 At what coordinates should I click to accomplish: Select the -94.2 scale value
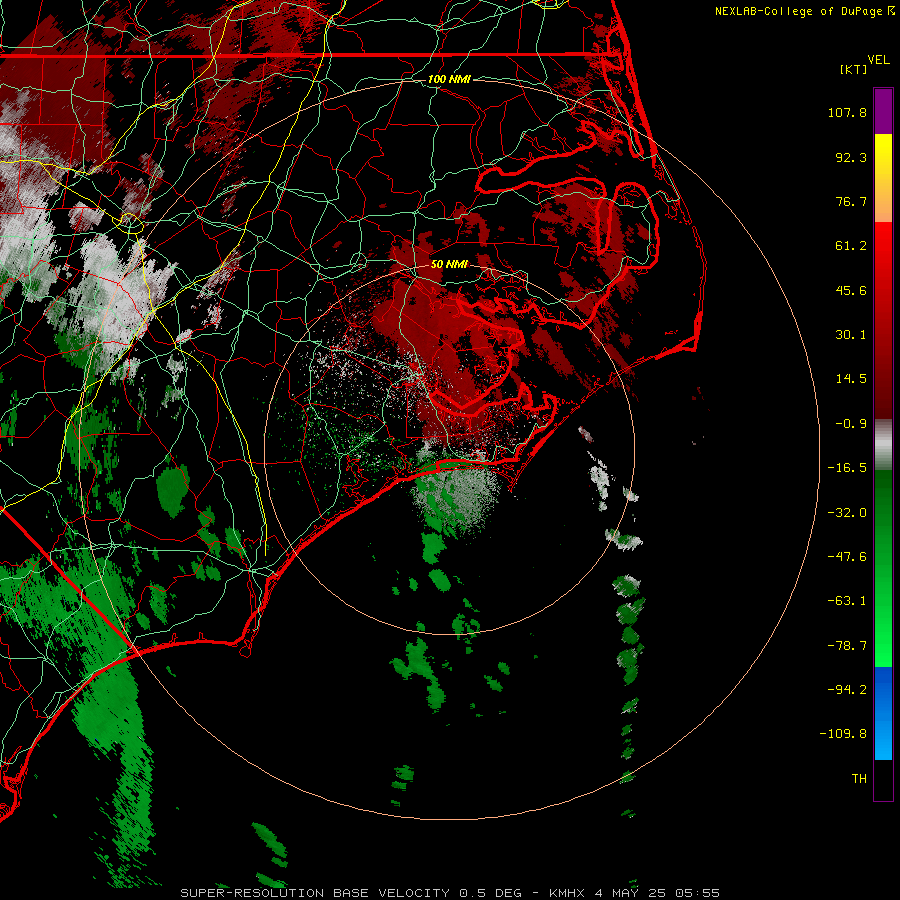(x=847, y=689)
